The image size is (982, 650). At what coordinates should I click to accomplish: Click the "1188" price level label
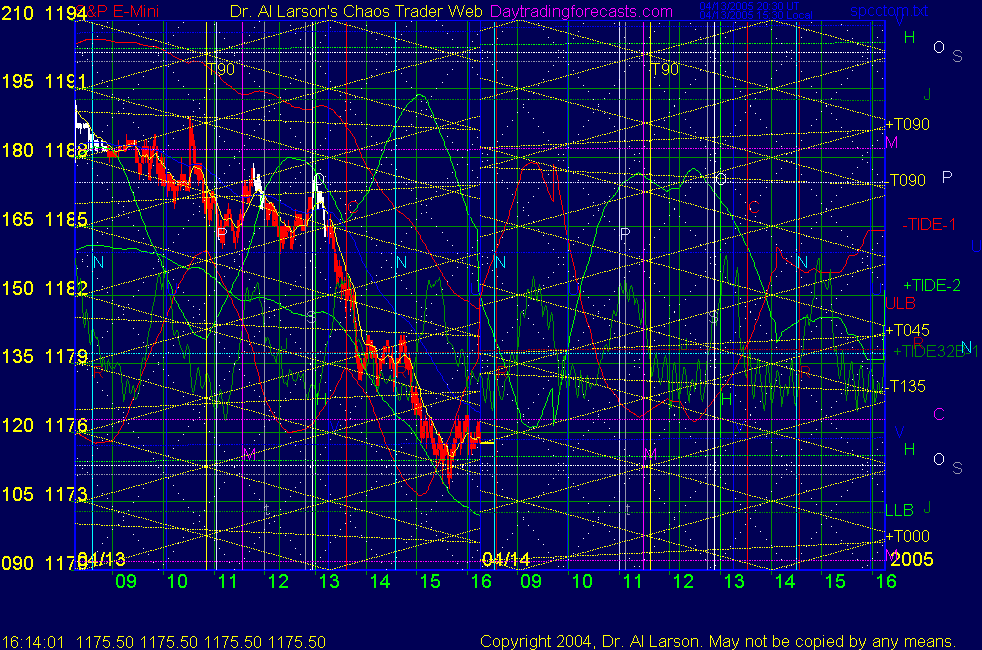point(66,150)
